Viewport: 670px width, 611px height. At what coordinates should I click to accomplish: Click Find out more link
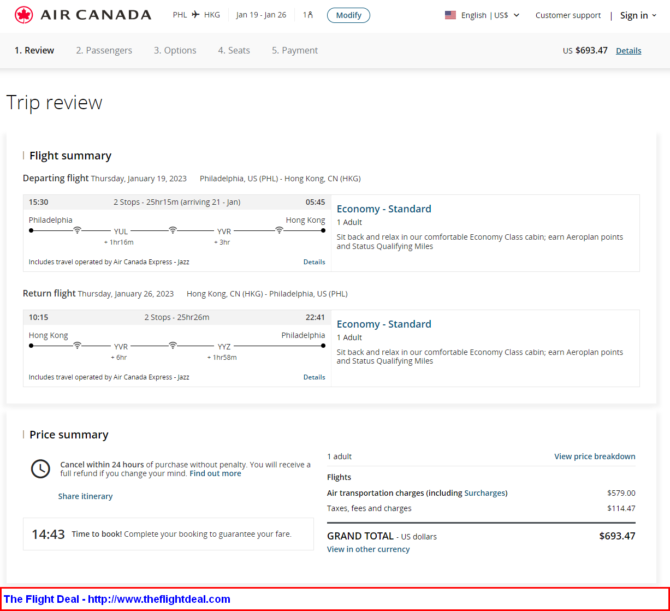coord(215,473)
